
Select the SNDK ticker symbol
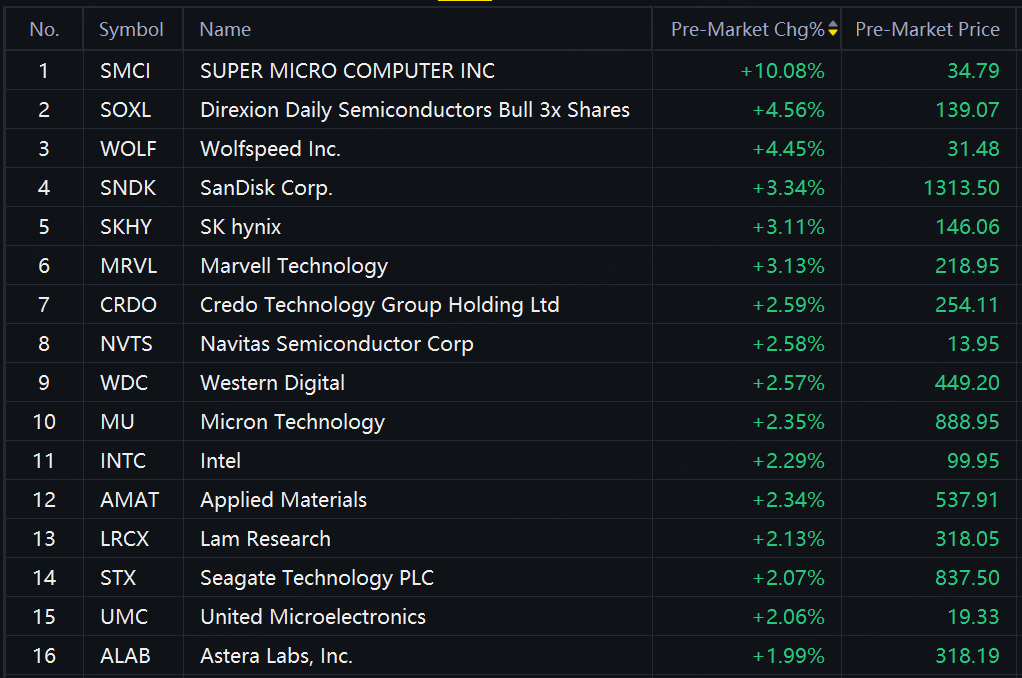pyautogui.click(x=128, y=188)
